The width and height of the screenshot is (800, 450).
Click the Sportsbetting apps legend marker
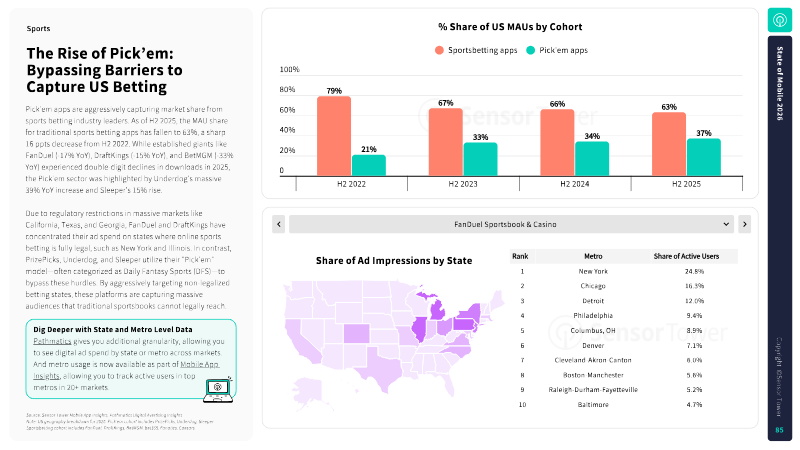pos(439,49)
